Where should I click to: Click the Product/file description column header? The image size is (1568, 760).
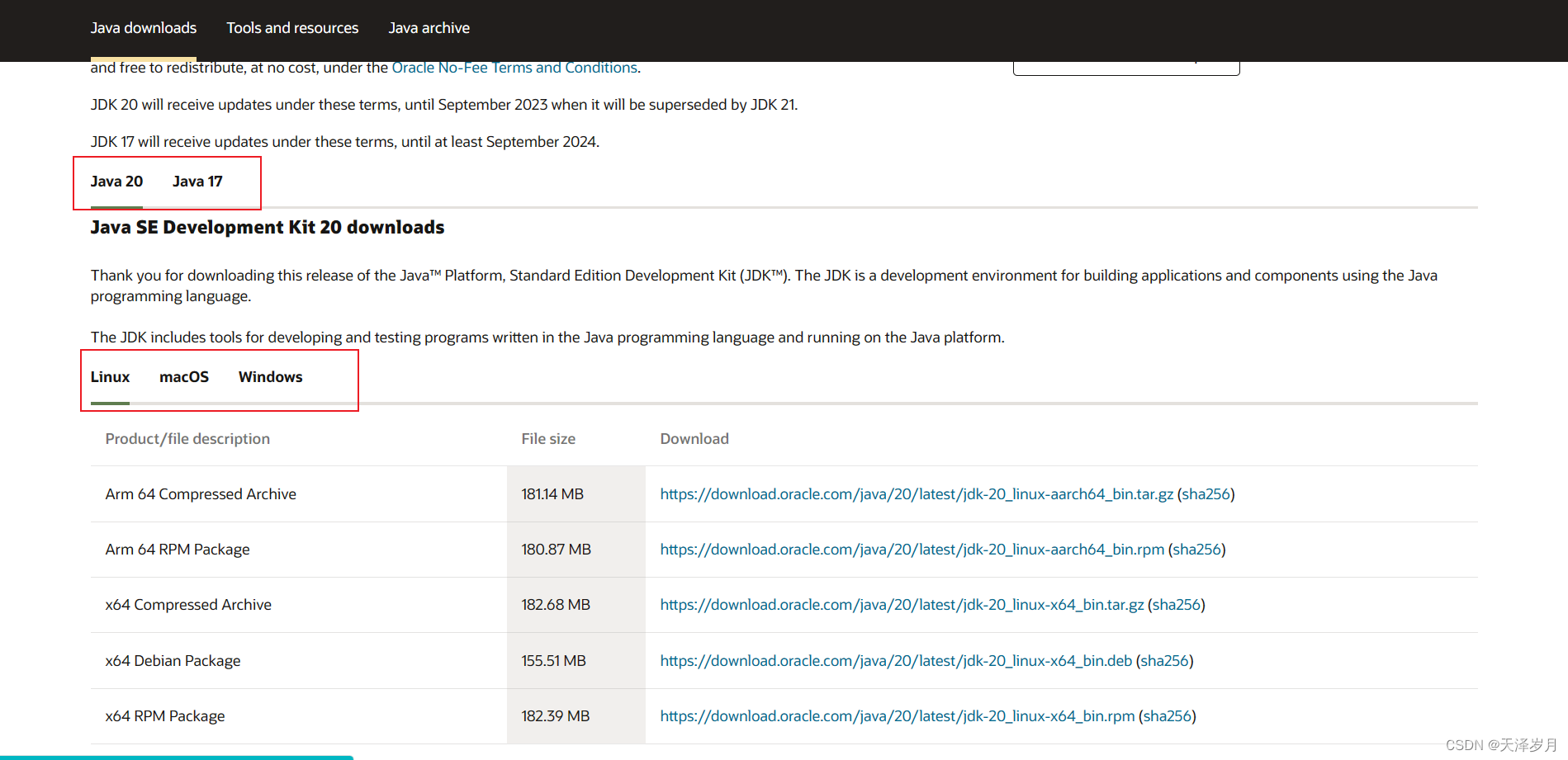[187, 439]
